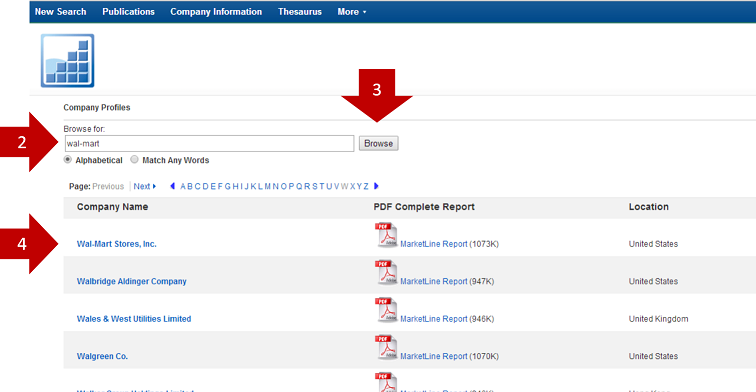Open the Thesaurus menu item

click(299, 12)
